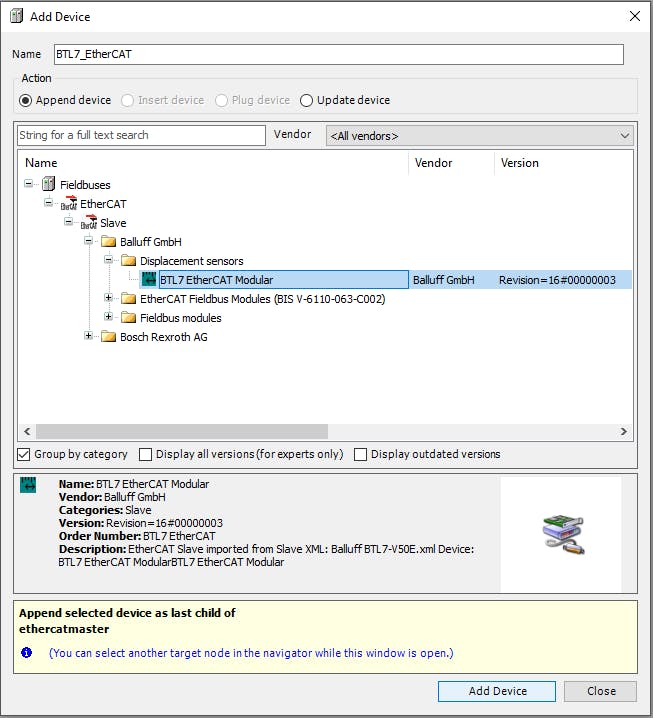The image size is (653, 718).
Task: Select the EtherCAT tree label
Action: pyautogui.click(x=103, y=204)
